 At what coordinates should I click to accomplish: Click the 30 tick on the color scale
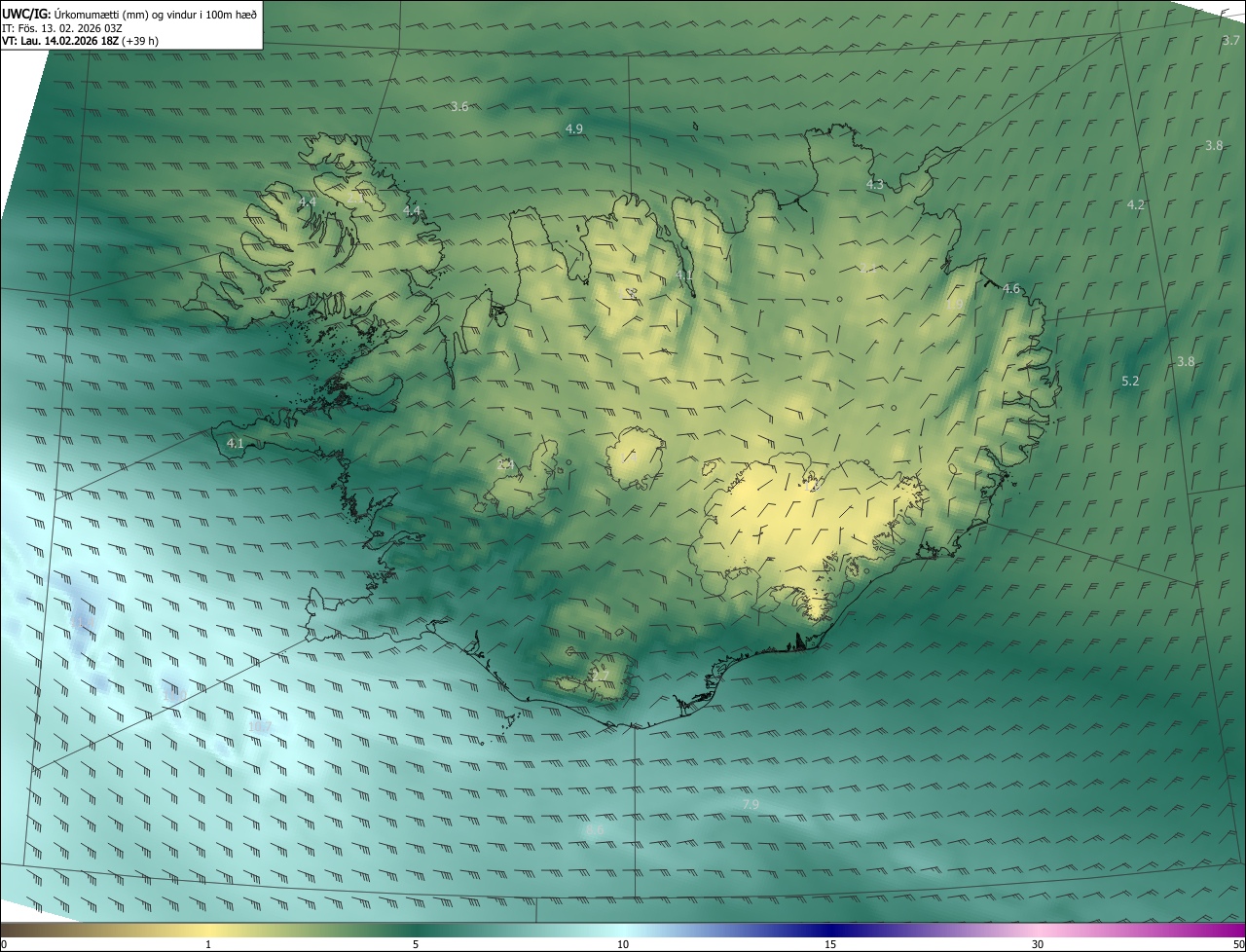(1038, 944)
